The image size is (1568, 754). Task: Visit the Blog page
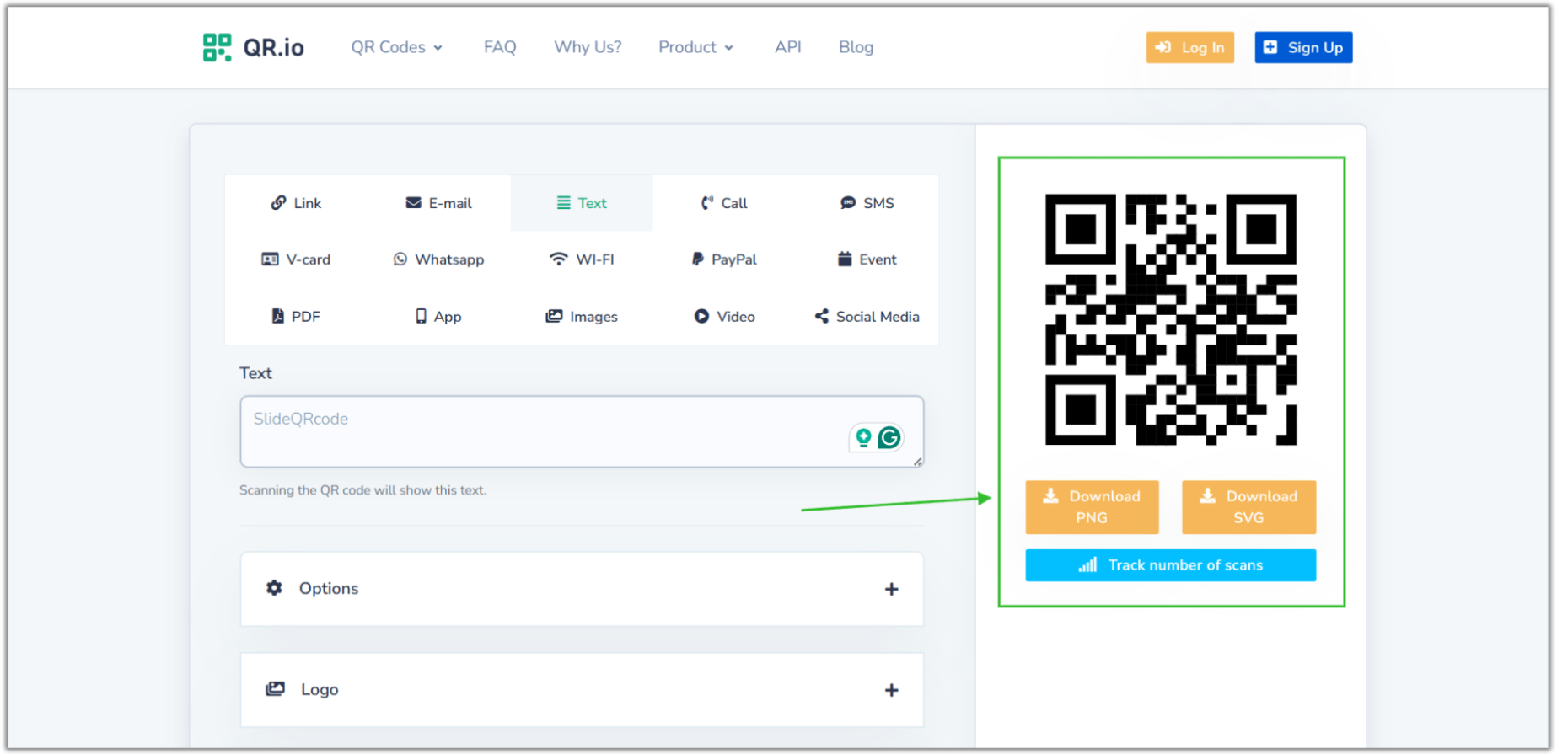pyautogui.click(x=856, y=47)
